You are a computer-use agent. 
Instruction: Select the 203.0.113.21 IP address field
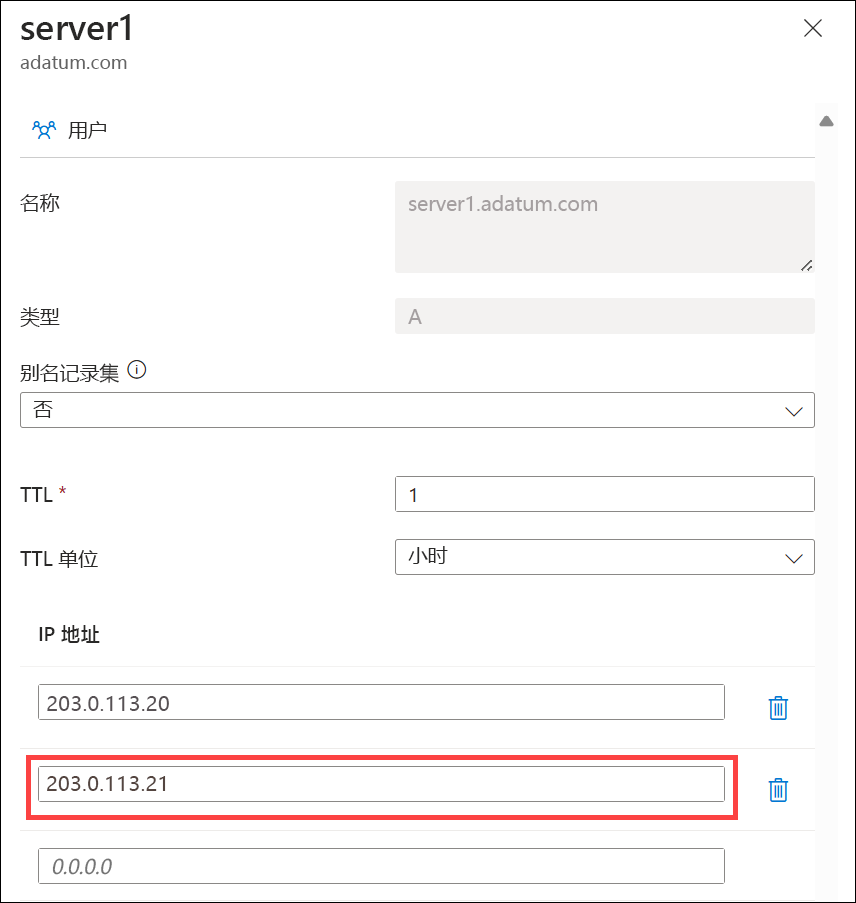coord(381,784)
